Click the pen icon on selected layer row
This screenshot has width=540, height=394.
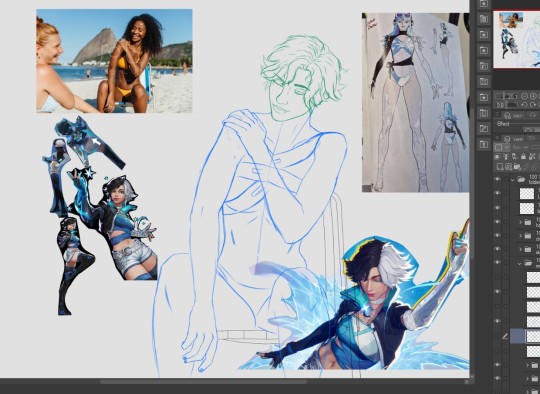point(505,336)
